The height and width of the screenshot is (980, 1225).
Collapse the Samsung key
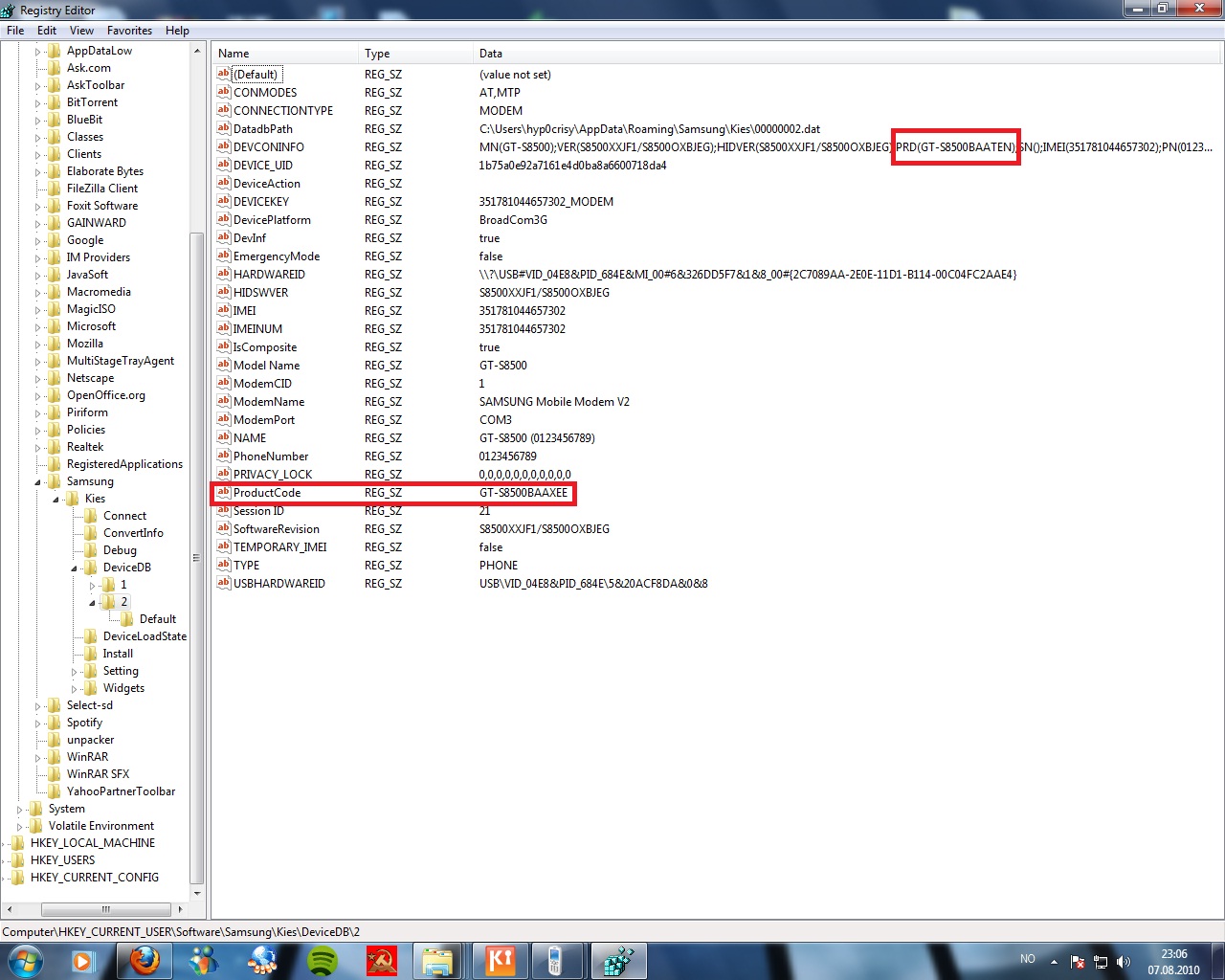[x=38, y=481]
